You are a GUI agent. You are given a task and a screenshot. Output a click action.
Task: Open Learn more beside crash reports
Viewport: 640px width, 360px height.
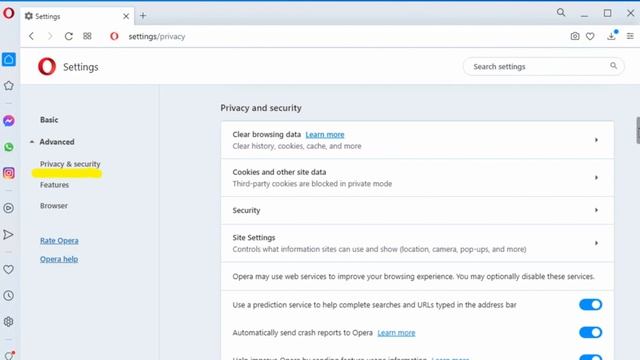(x=396, y=333)
